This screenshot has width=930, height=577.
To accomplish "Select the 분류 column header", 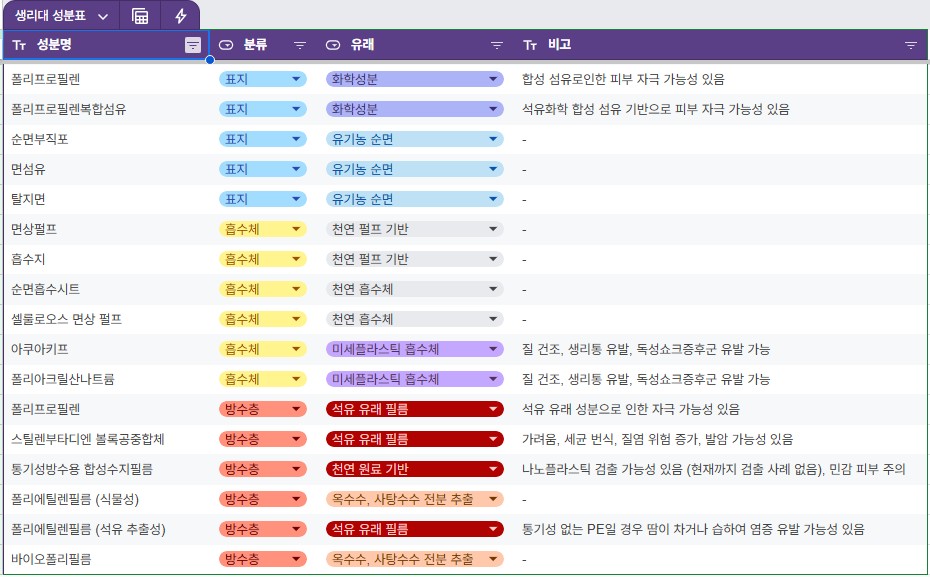I will (255, 45).
